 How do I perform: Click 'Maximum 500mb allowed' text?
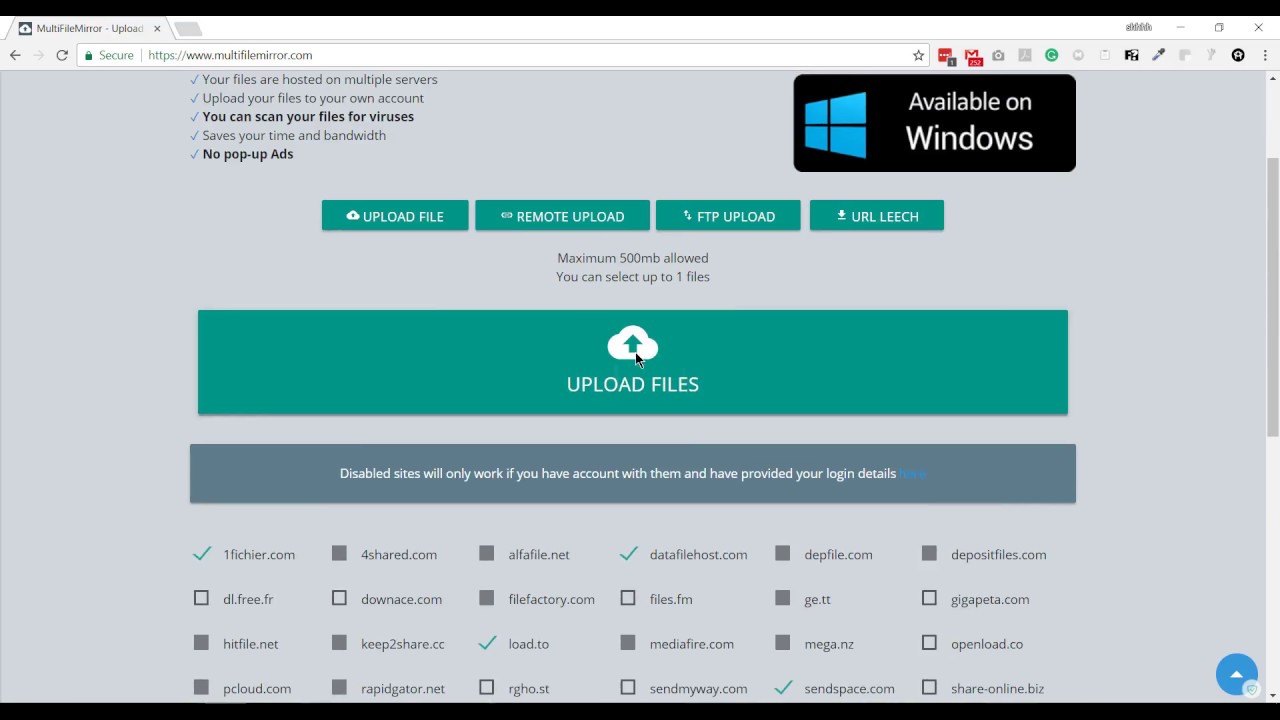tap(633, 258)
